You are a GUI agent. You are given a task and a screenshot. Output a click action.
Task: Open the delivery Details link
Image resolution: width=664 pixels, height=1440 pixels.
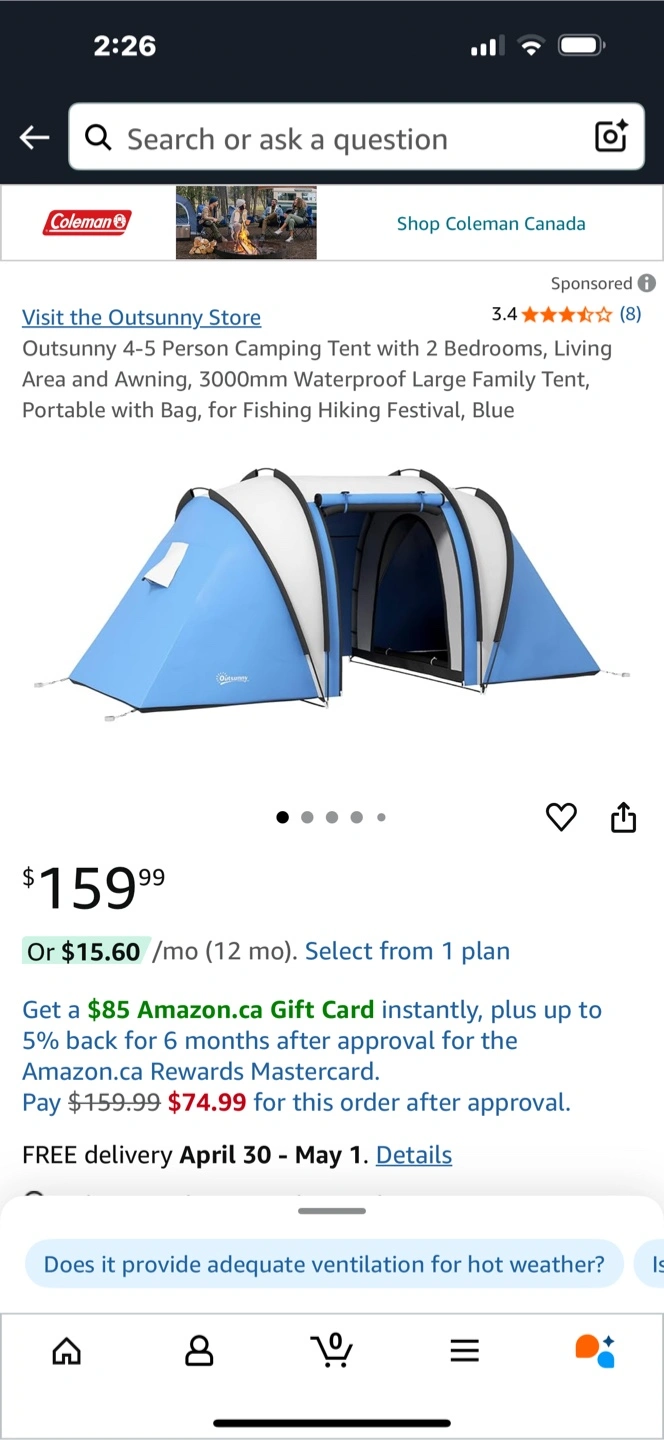pyautogui.click(x=414, y=1155)
